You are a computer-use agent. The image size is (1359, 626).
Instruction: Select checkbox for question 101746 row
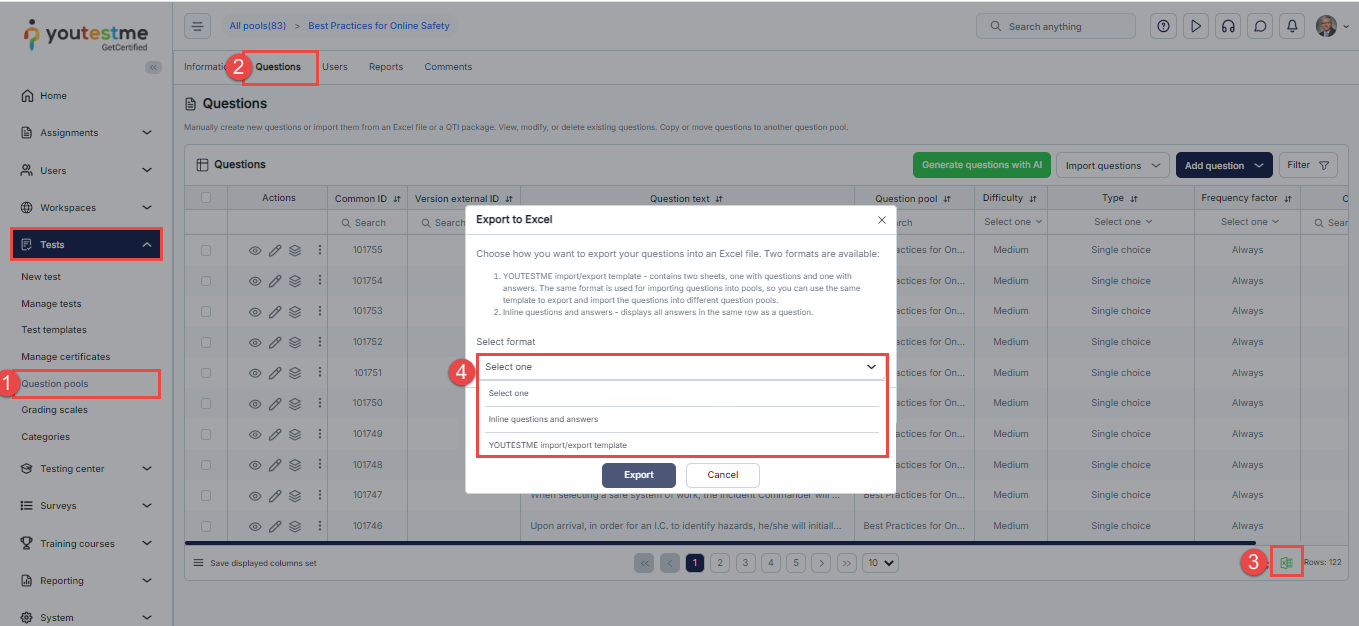206,526
